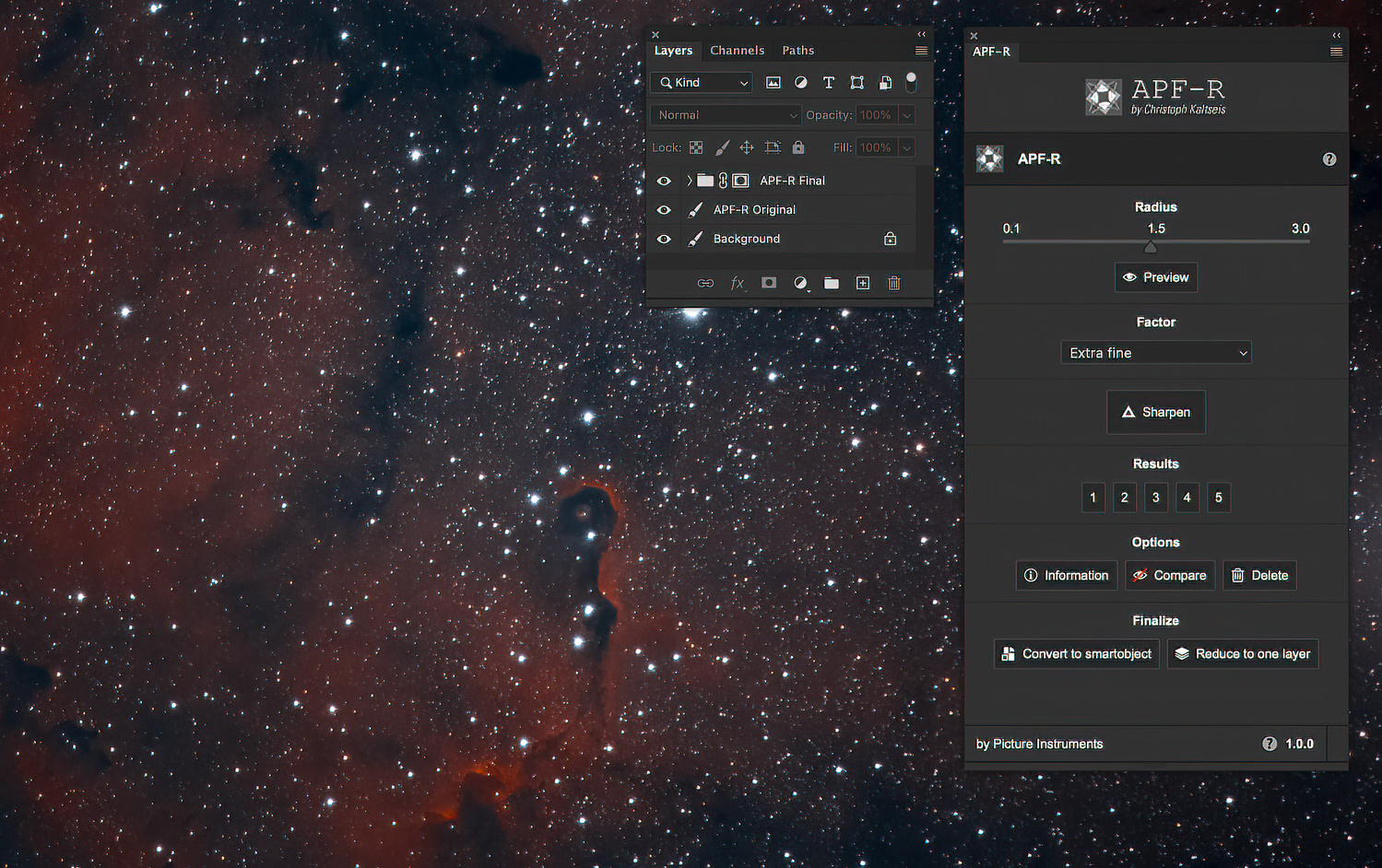The image size is (1382, 868).
Task: Open the Kind filter dropdown
Action: [702, 83]
